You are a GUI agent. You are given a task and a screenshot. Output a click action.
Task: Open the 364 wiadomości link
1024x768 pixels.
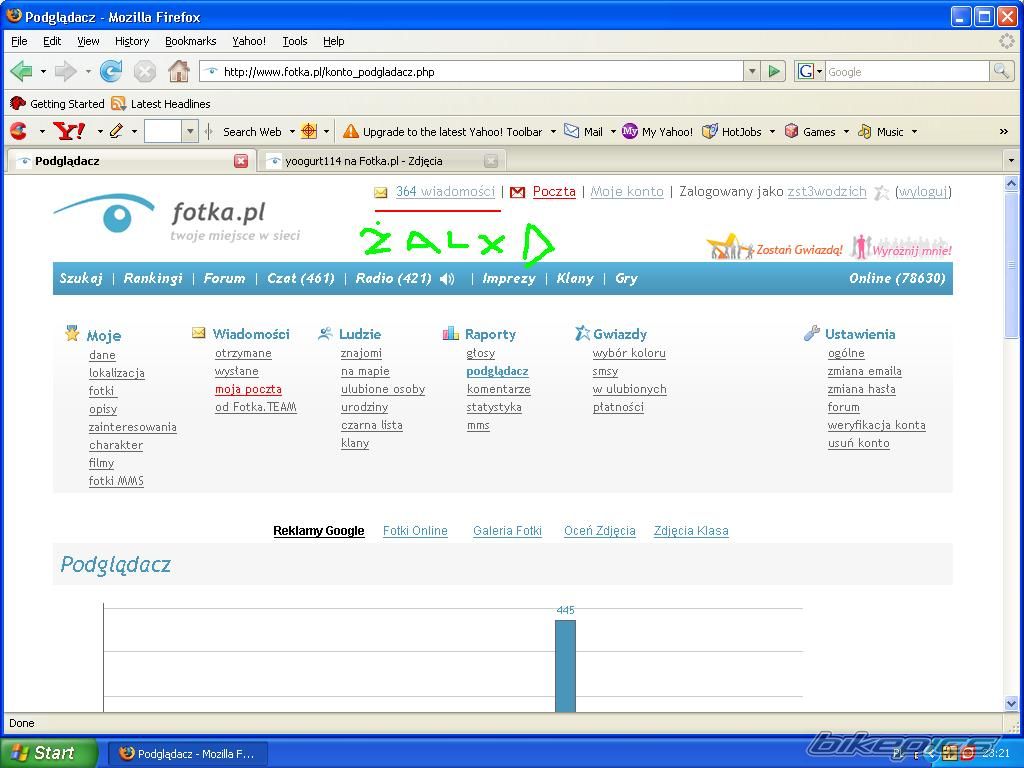click(x=445, y=191)
